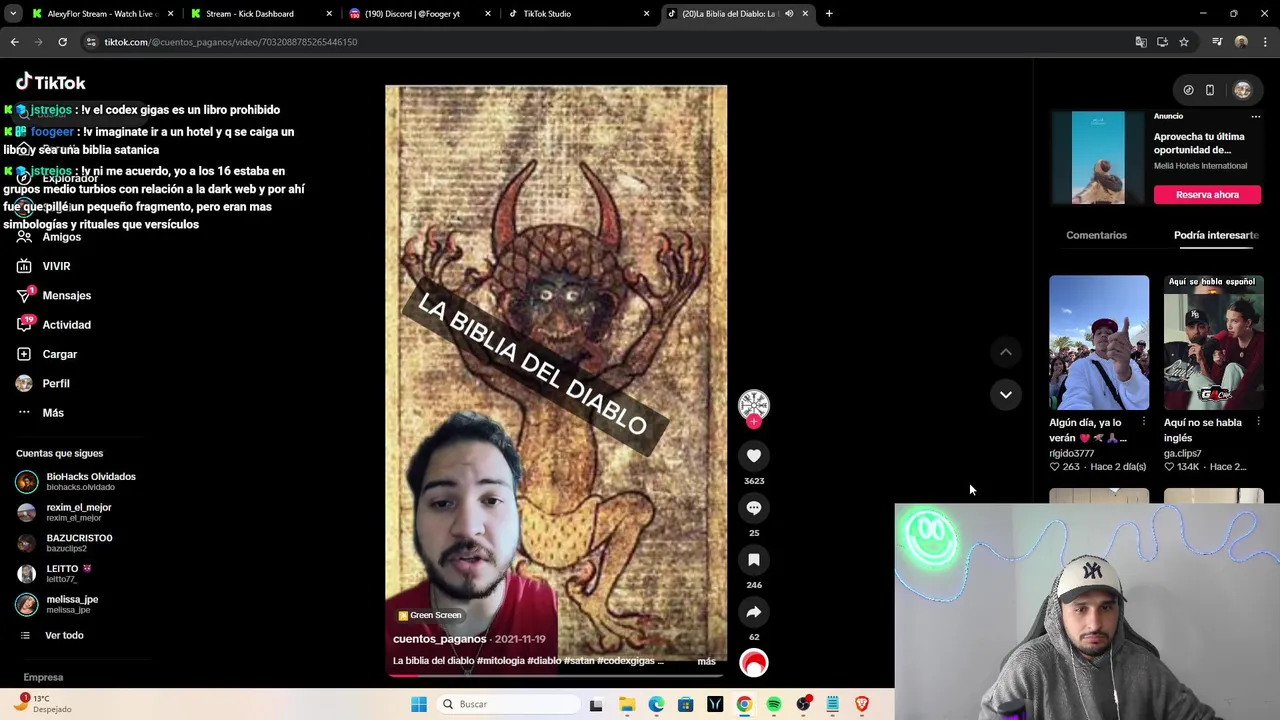Viewport: 1280px width, 720px height.
Task: Open melissa_jpe followed account
Action: pyautogui.click(x=57, y=604)
